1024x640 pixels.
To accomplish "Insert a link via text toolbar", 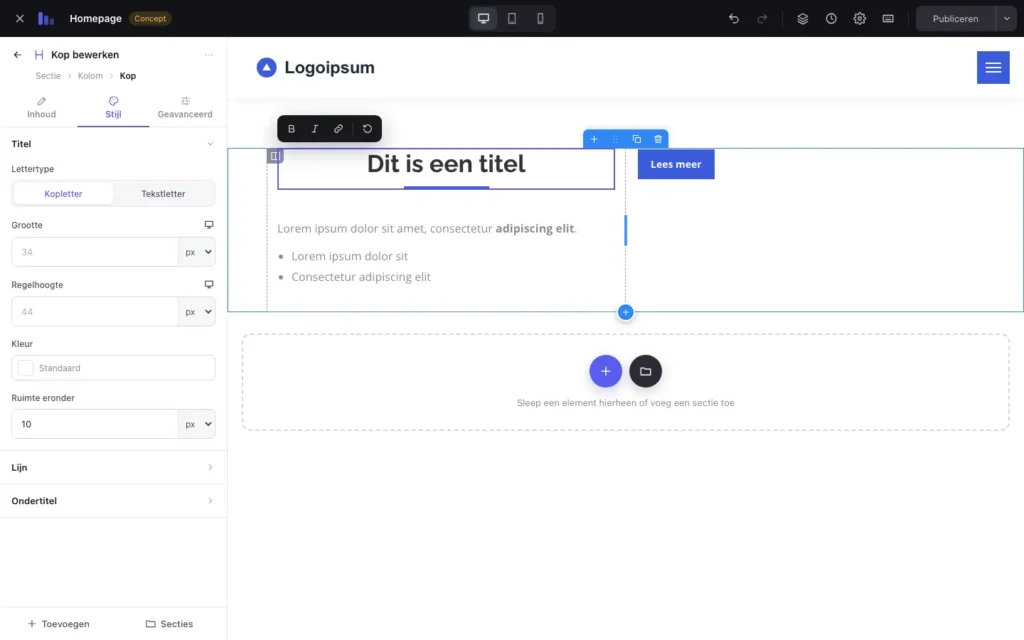I will tap(338, 129).
